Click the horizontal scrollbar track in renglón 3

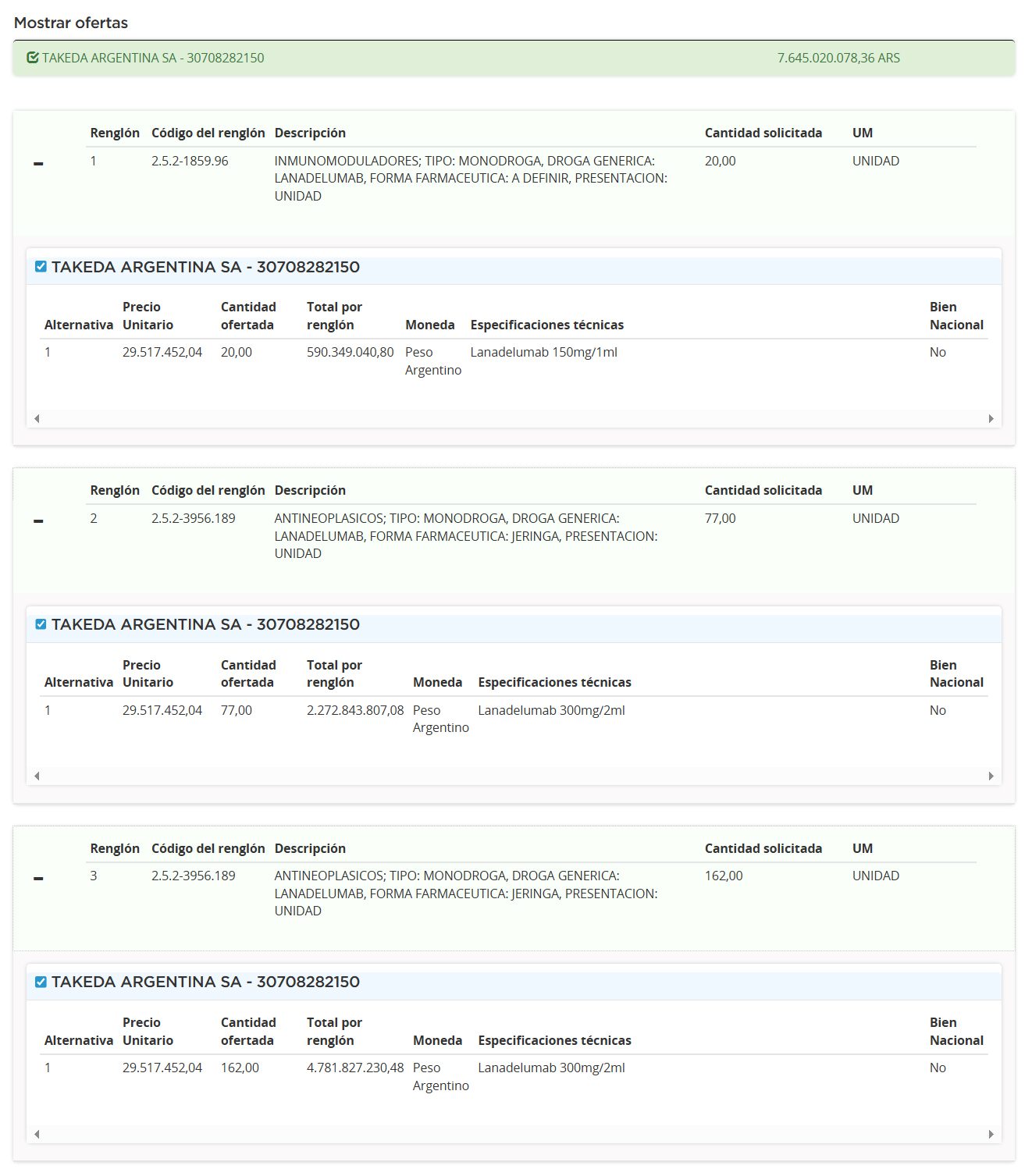[514, 1134]
